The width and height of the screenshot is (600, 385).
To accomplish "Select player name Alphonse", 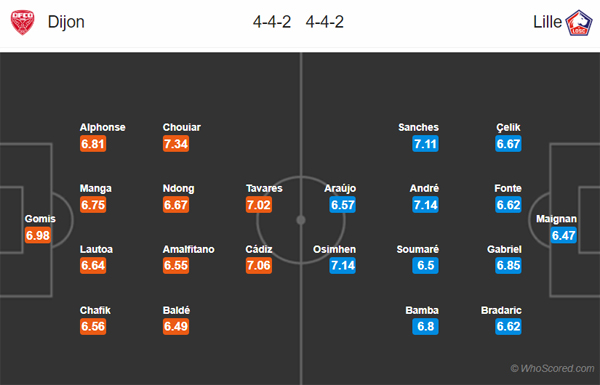I will pos(103,127).
